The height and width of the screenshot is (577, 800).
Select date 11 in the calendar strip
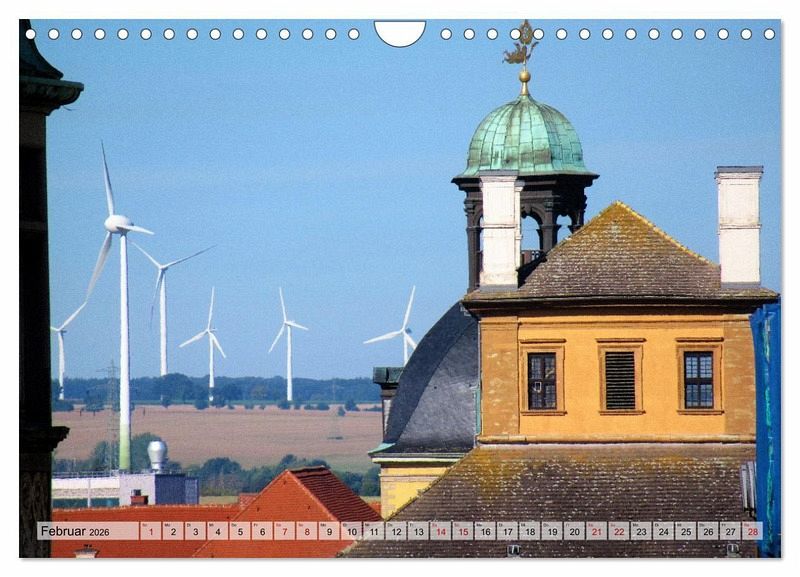click(x=374, y=531)
